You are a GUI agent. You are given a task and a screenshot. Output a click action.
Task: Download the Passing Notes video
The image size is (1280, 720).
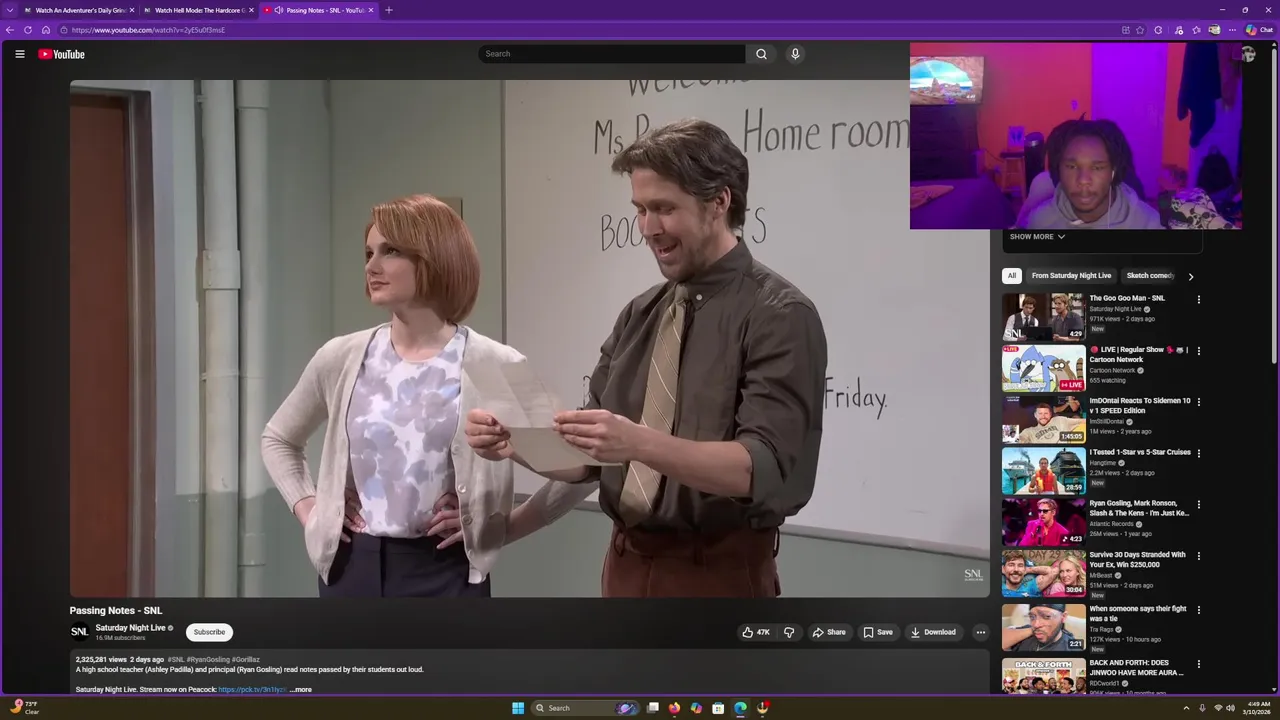point(933,632)
